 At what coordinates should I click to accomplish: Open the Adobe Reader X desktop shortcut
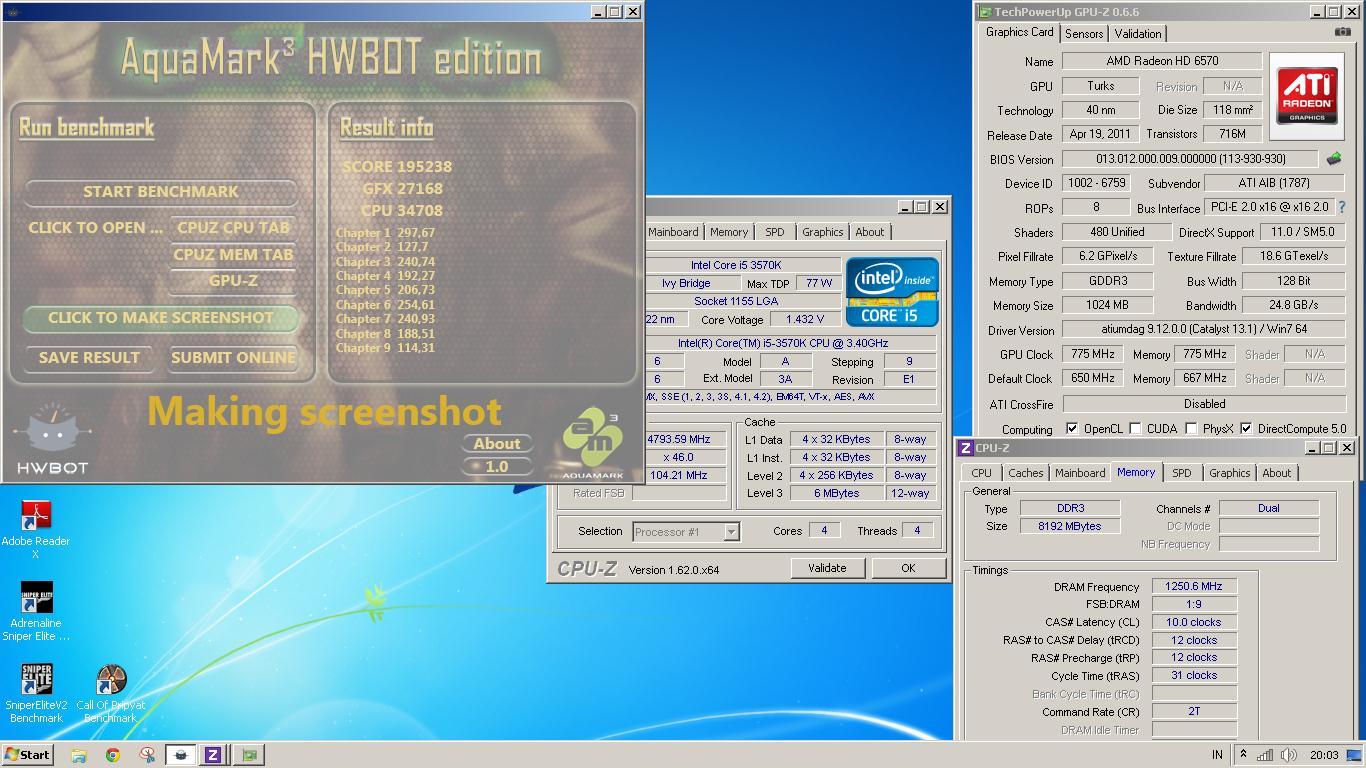pos(35,527)
